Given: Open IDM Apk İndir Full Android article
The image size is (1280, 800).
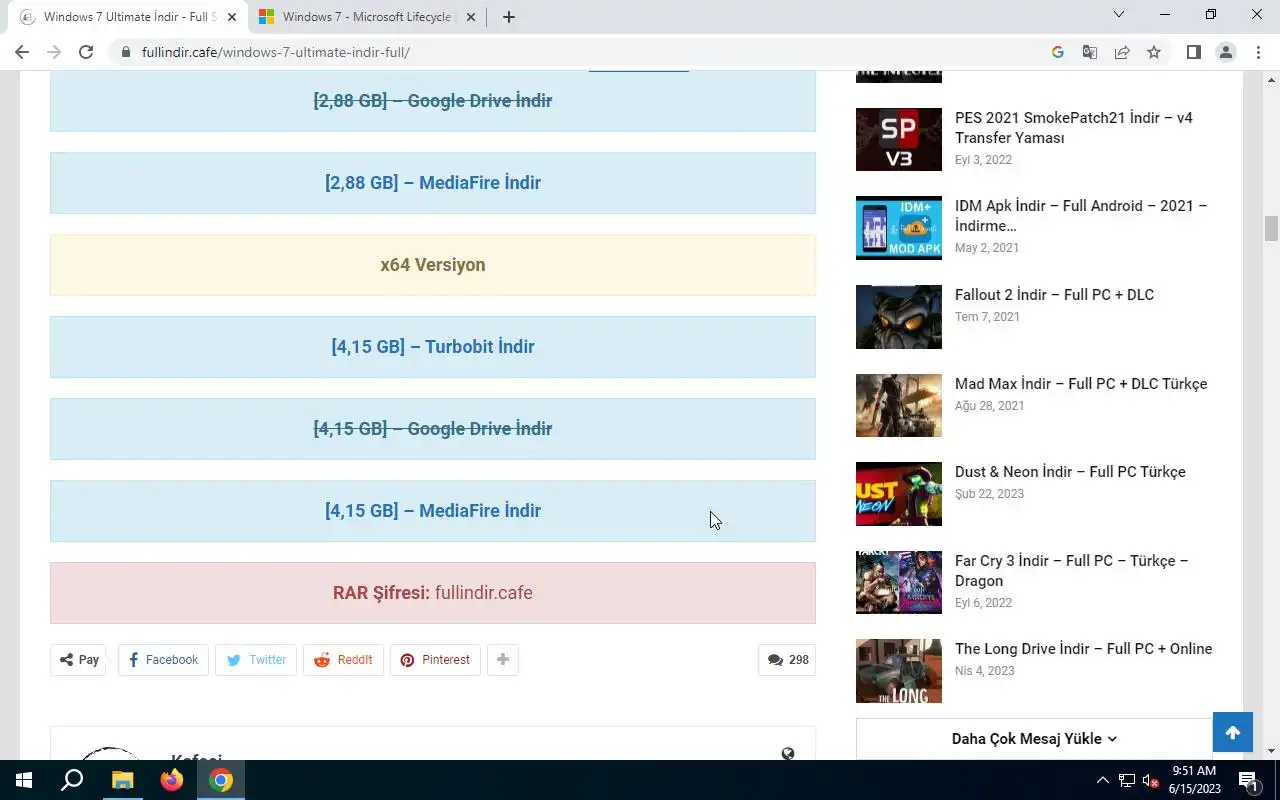Looking at the screenshot, I should (x=1081, y=216).
